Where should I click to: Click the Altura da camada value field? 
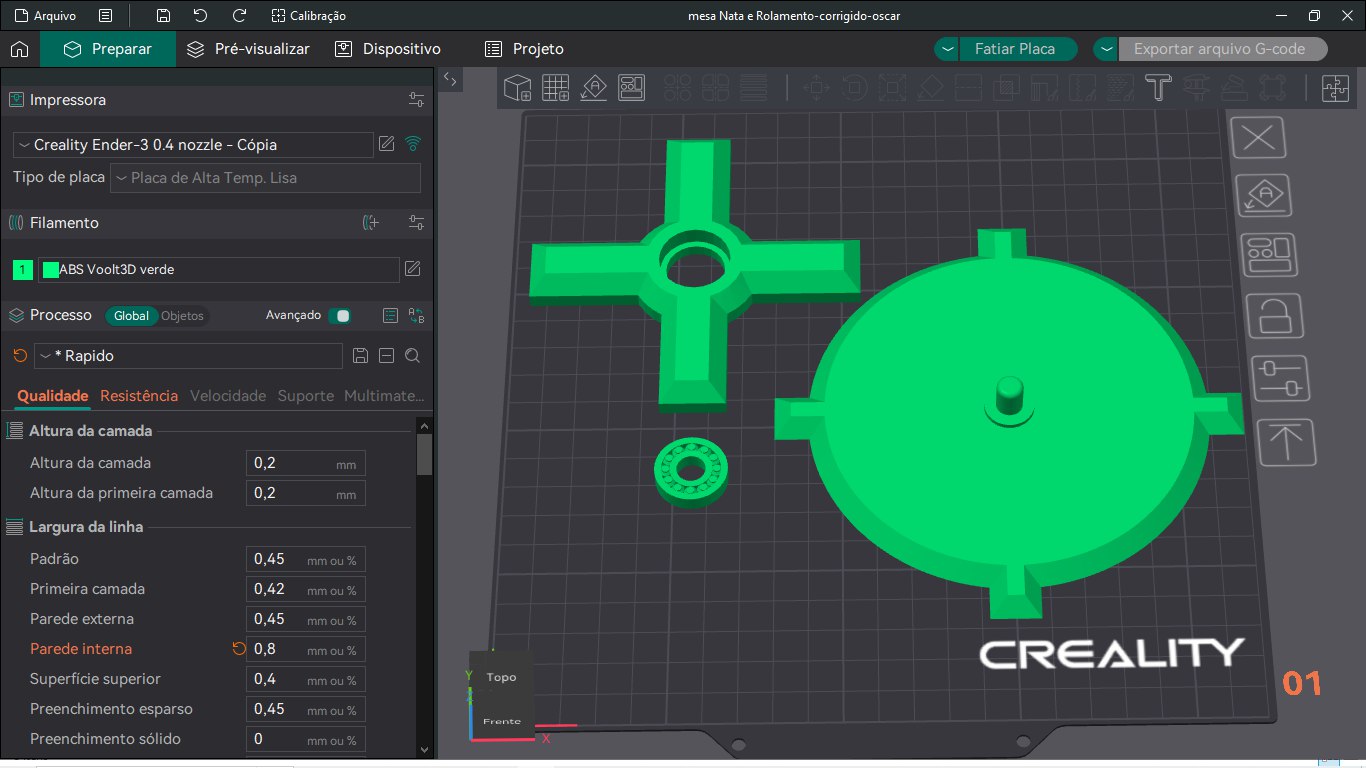point(306,463)
